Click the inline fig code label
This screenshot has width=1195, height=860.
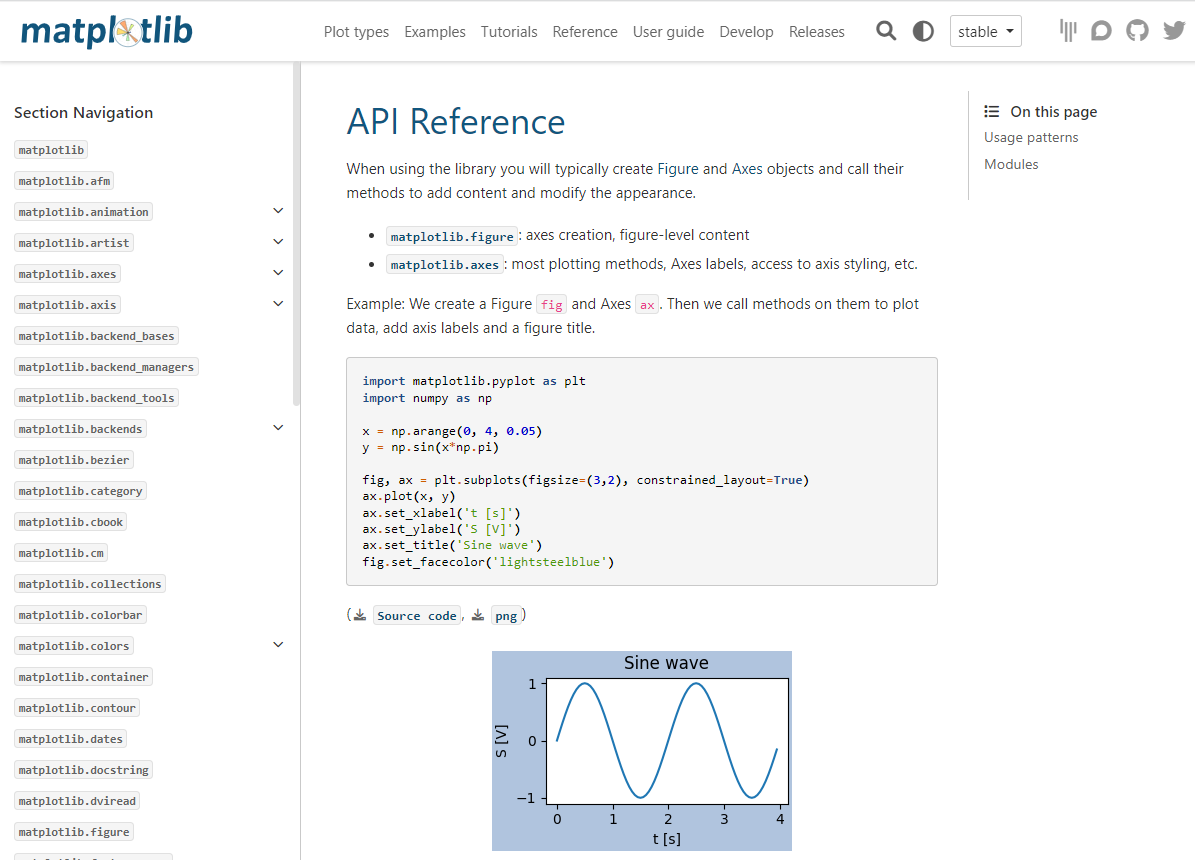(x=552, y=305)
